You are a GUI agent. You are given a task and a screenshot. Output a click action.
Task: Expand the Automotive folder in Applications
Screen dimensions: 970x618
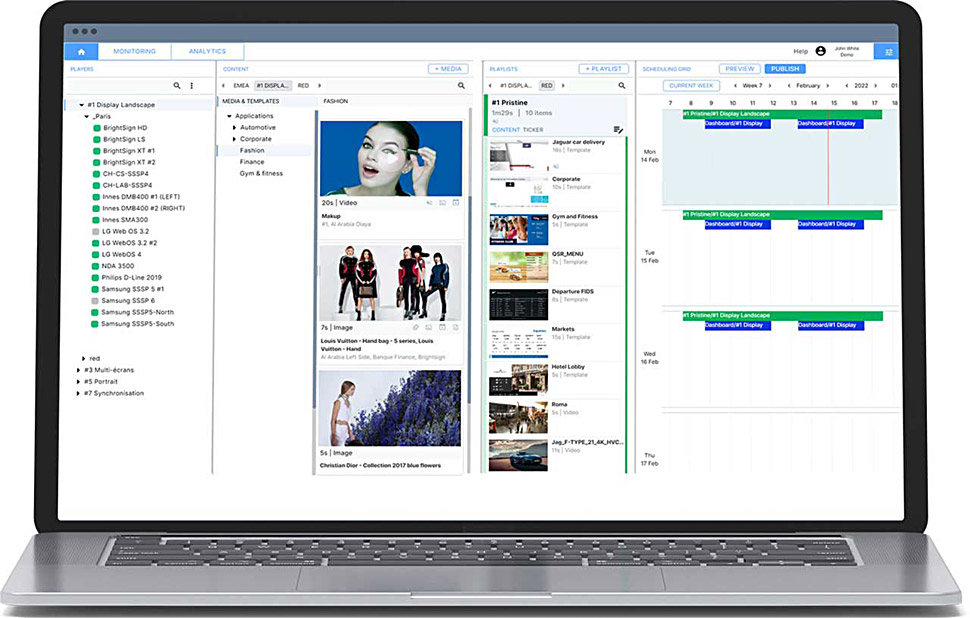(x=234, y=128)
